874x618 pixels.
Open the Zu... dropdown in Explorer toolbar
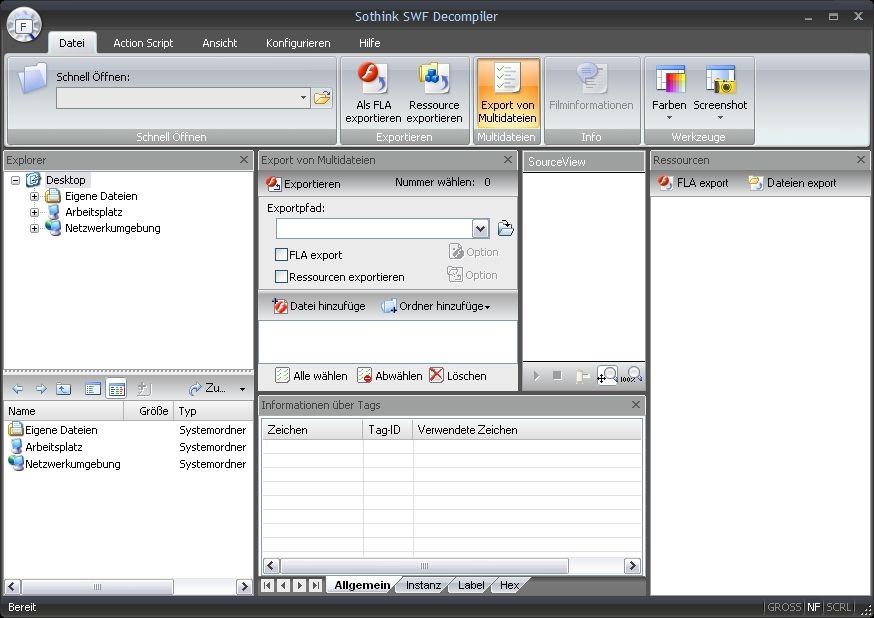coord(242,389)
